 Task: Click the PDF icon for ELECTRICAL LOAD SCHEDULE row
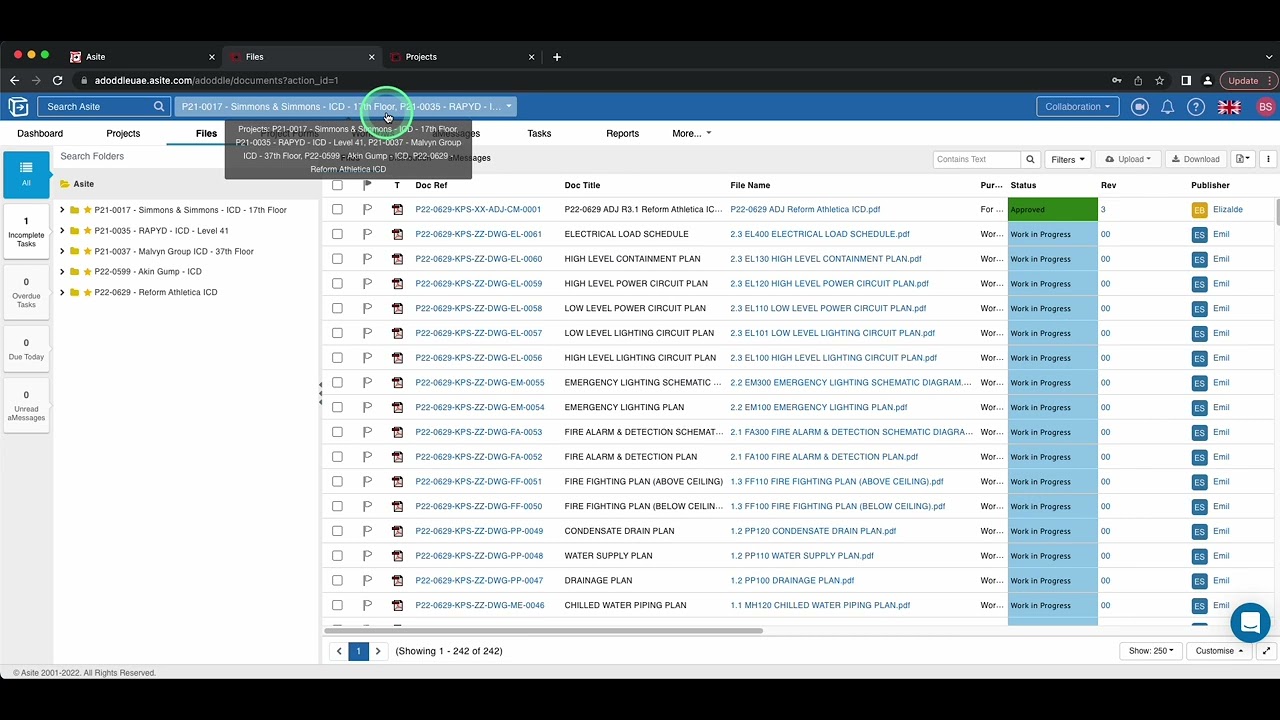click(397, 234)
